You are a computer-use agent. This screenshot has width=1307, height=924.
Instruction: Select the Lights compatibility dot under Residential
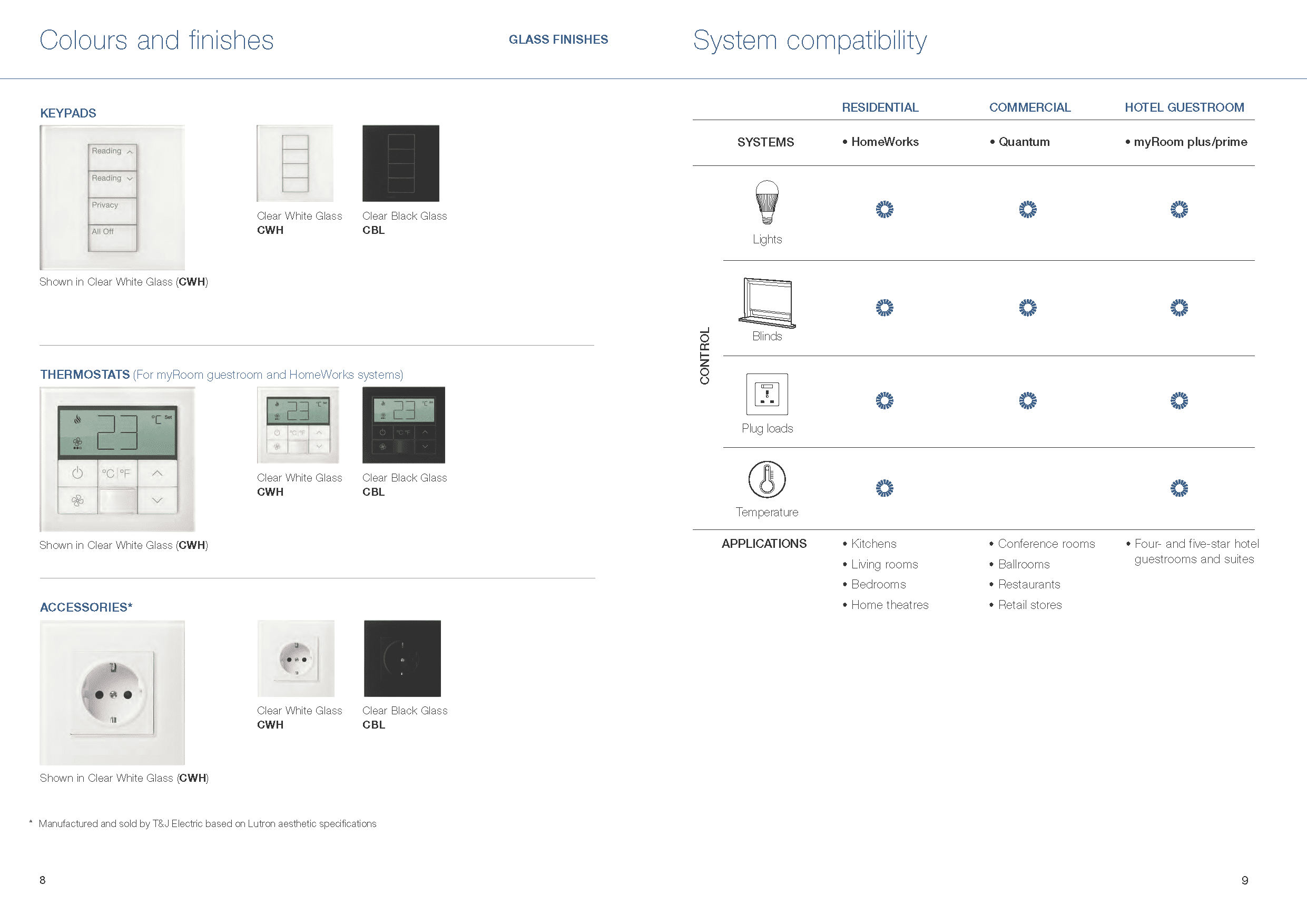click(885, 210)
